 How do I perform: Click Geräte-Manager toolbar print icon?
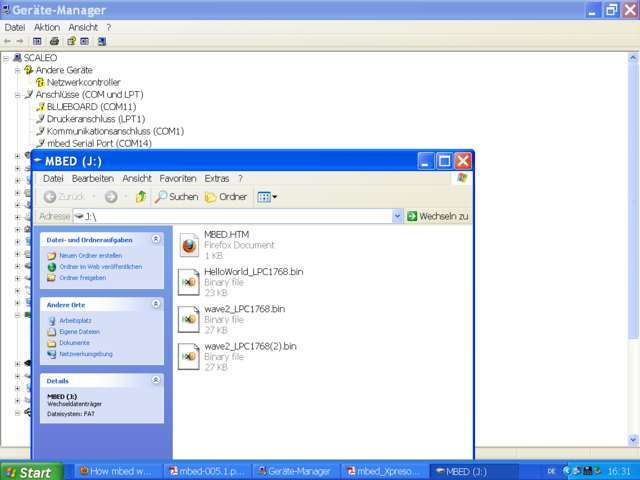54,41
